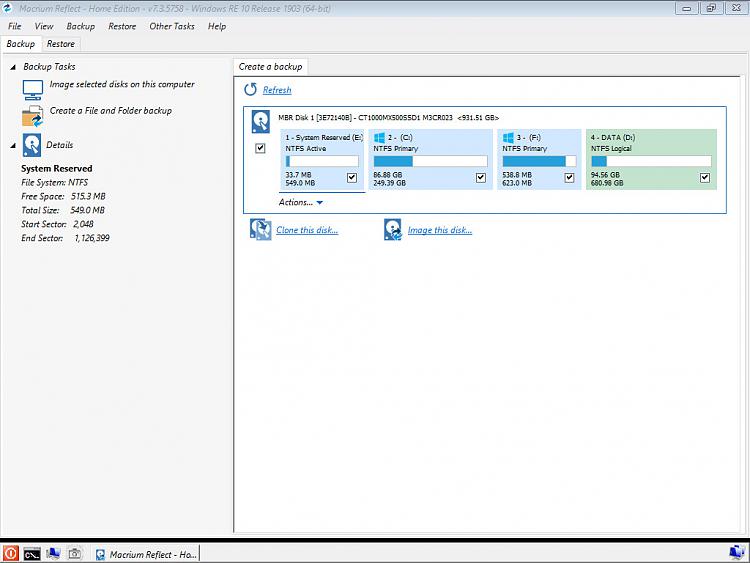
Task: Click the DATA (D:) partition usage bar
Action: pyautogui.click(x=651, y=161)
